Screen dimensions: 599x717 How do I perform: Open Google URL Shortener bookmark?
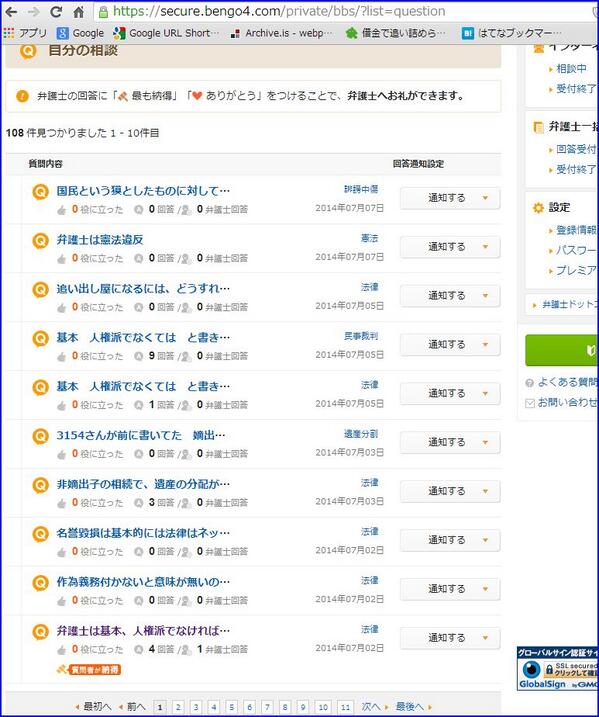pyautogui.click(x=166, y=33)
